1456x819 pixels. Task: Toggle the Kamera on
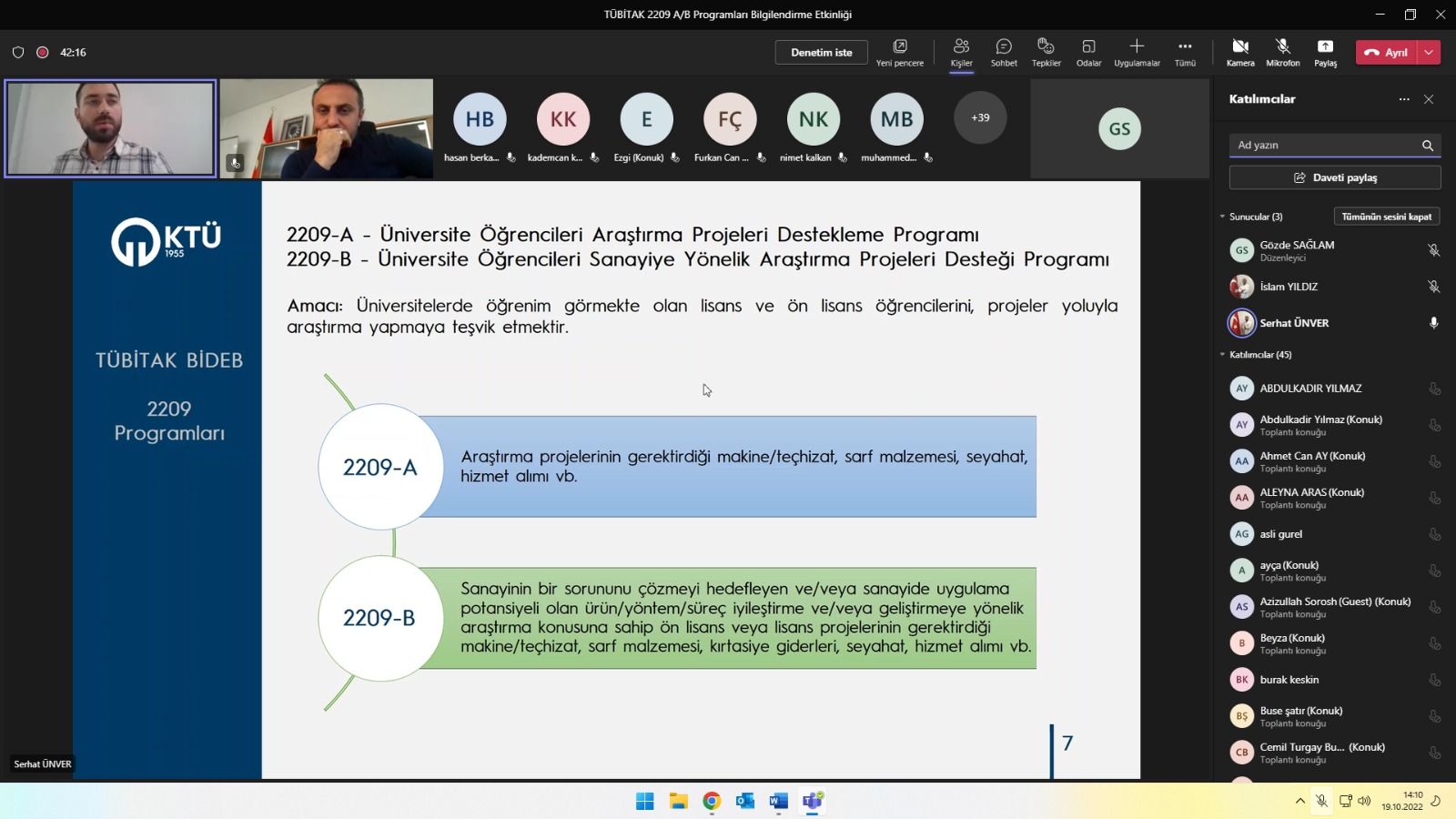[1239, 47]
